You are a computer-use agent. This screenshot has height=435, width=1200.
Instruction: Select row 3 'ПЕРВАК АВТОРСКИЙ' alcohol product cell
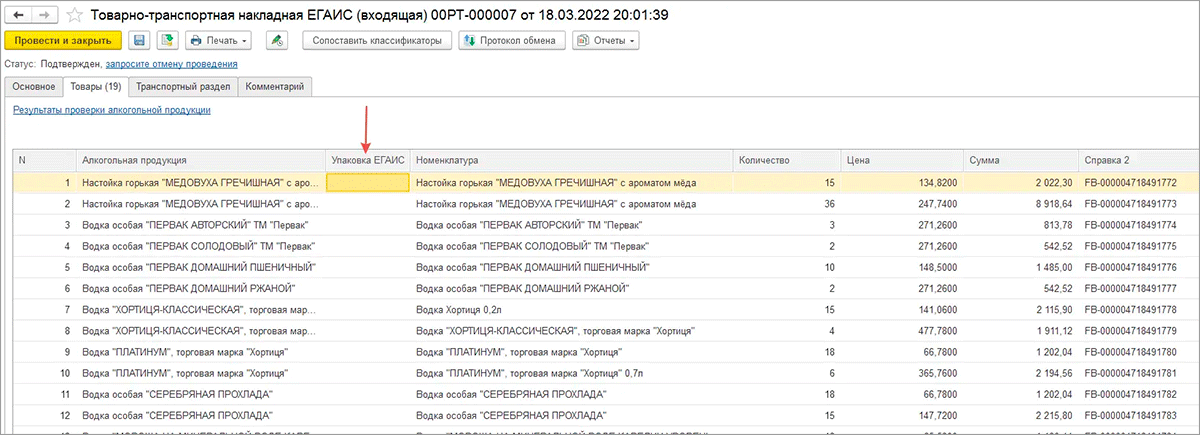tap(201, 224)
